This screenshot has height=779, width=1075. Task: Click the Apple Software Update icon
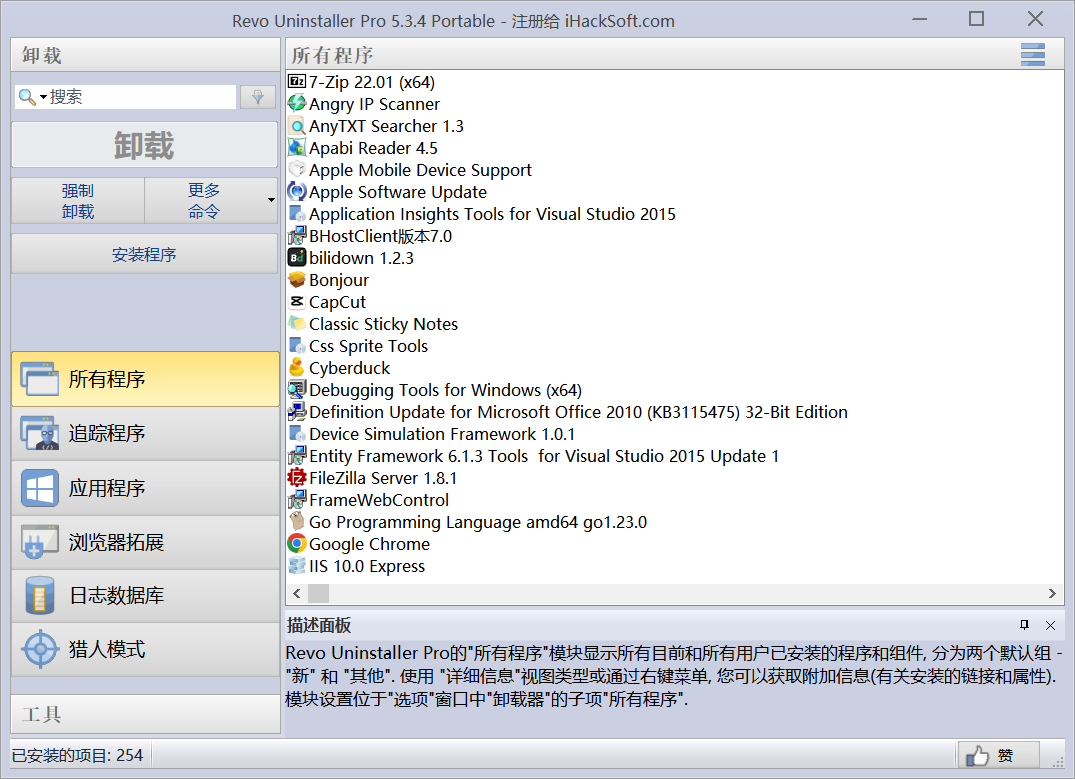(x=296, y=191)
